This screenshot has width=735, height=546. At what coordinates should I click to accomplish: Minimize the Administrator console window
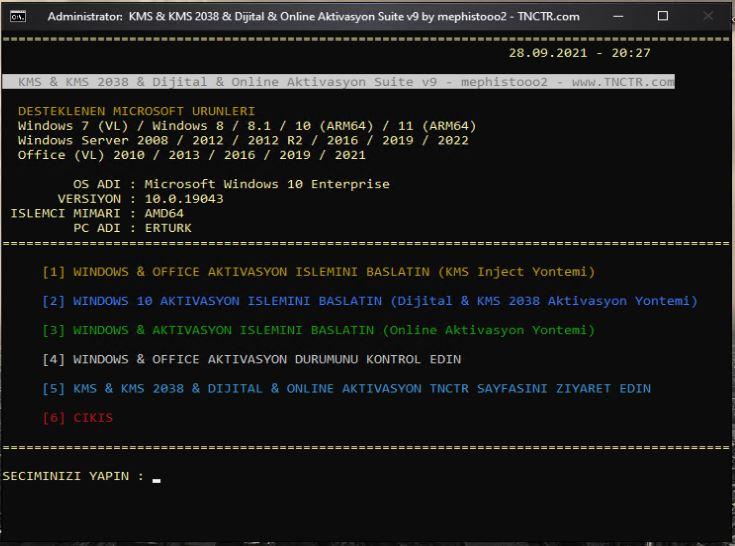click(618, 16)
